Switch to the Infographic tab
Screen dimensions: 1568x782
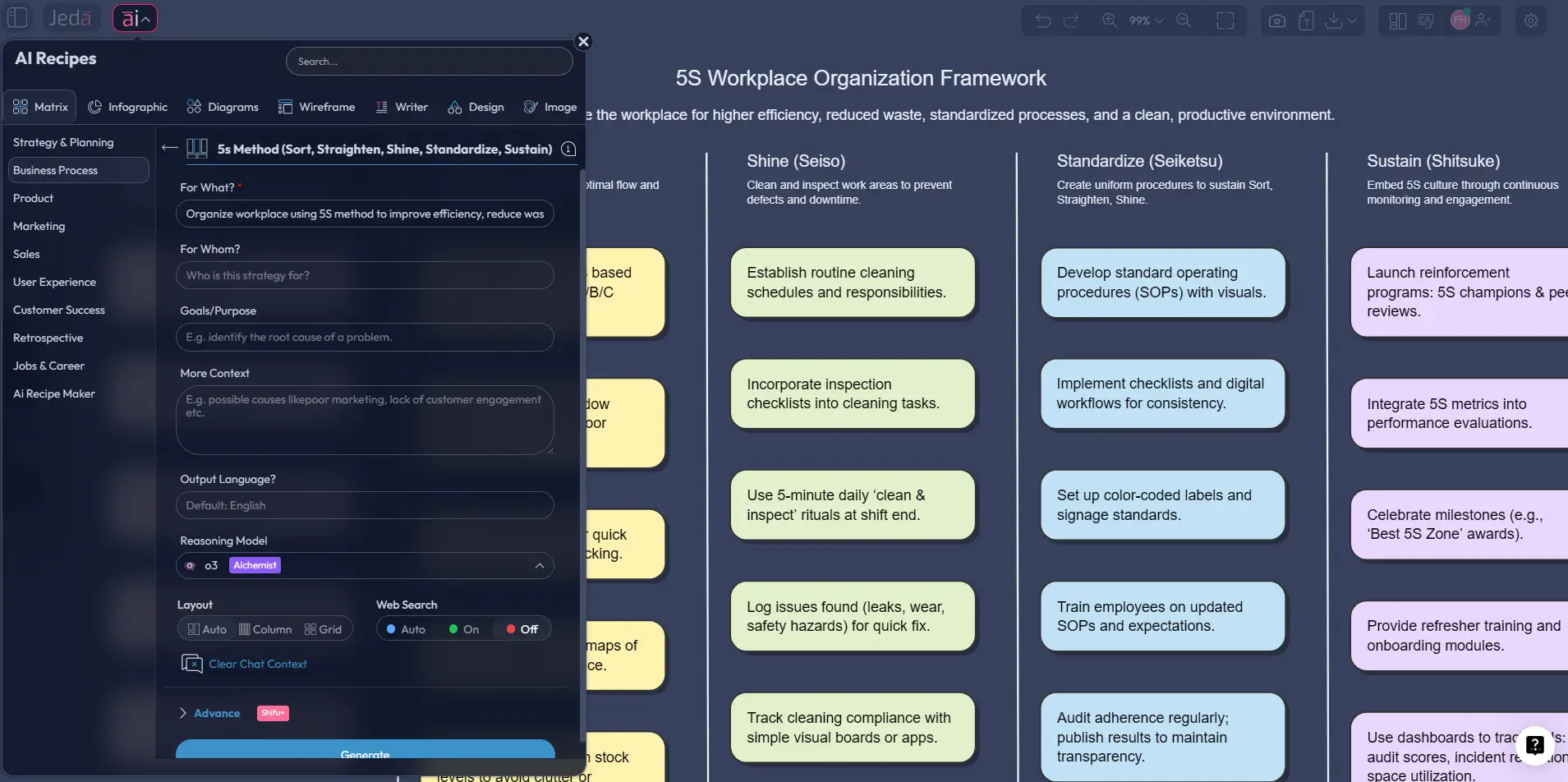point(127,107)
